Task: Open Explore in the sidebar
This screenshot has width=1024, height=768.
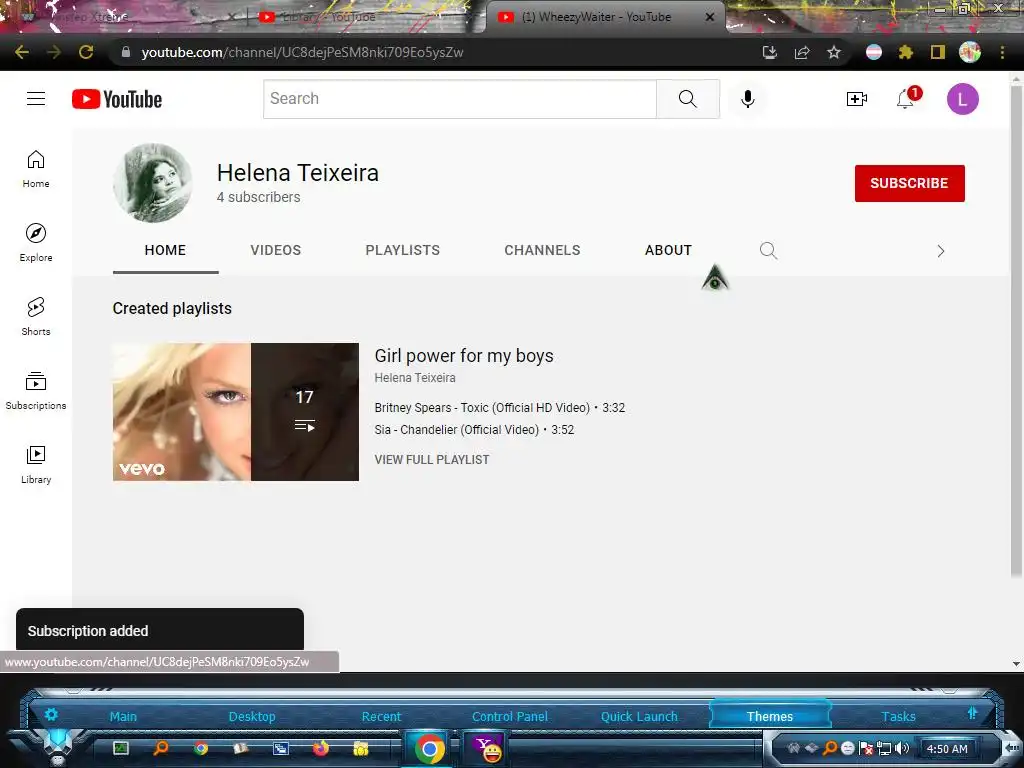Action: click(x=36, y=242)
